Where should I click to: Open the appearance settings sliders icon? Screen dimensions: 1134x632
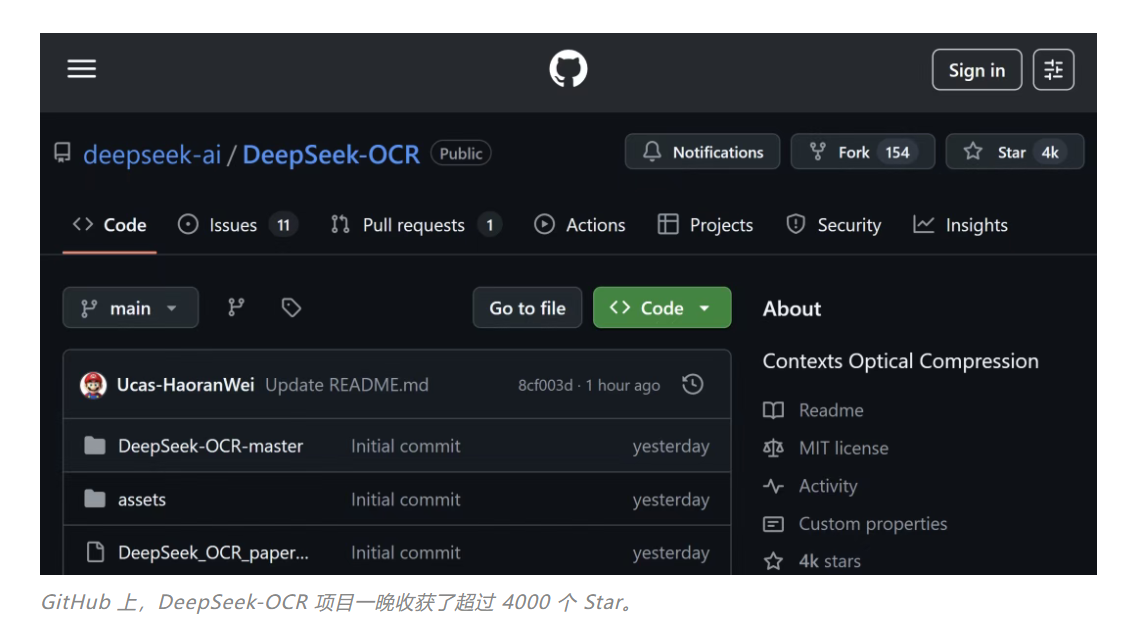click(1053, 70)
